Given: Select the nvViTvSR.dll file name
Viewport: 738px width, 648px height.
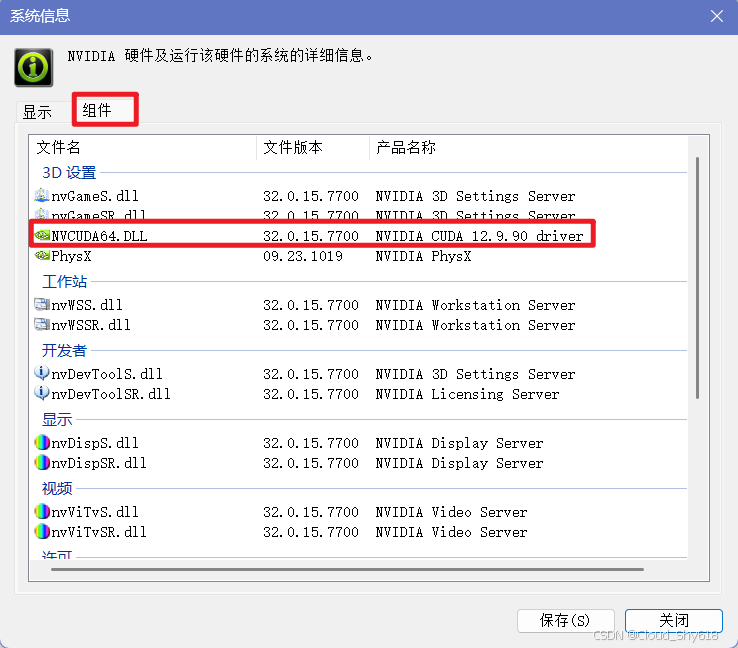Looking at the screenshot, I should 99,532.
